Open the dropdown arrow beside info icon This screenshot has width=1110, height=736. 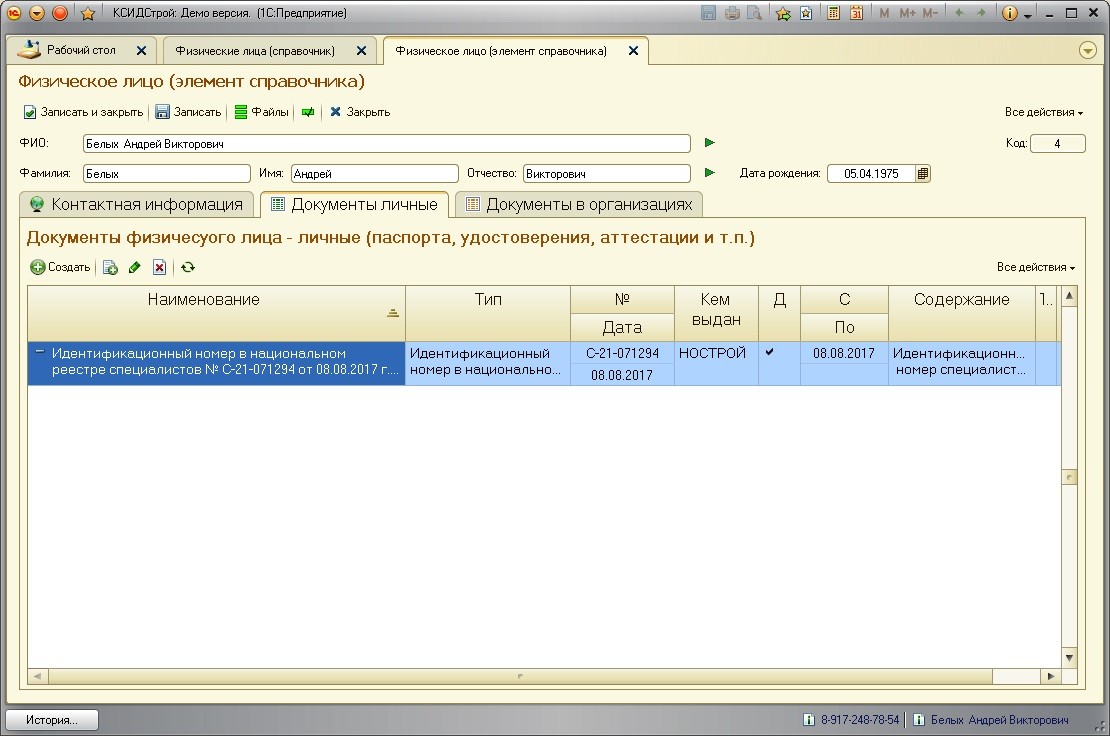pyautogui.click(x=1028, y=15)
